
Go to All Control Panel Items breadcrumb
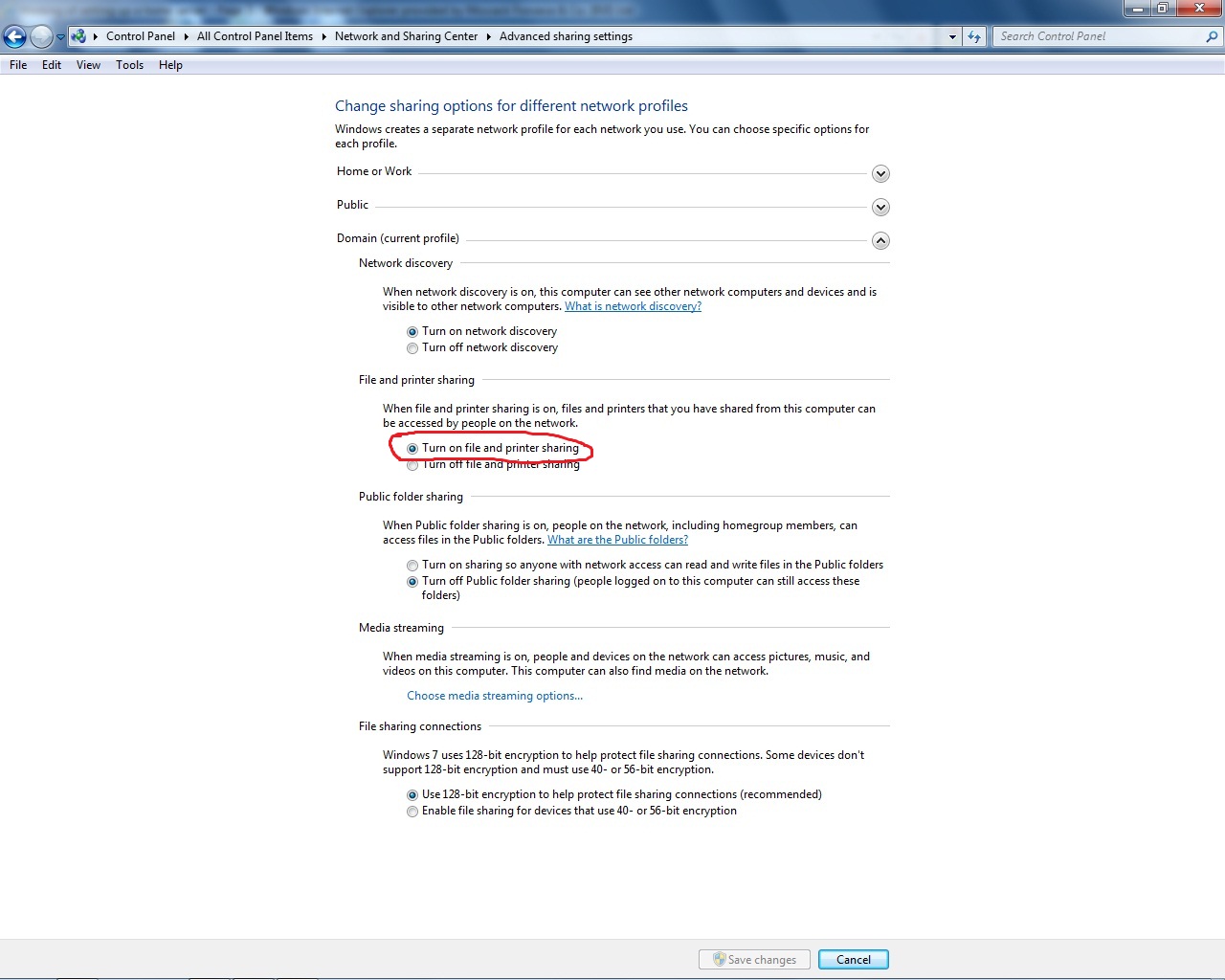pyautogui.click(x=255, y=36)
